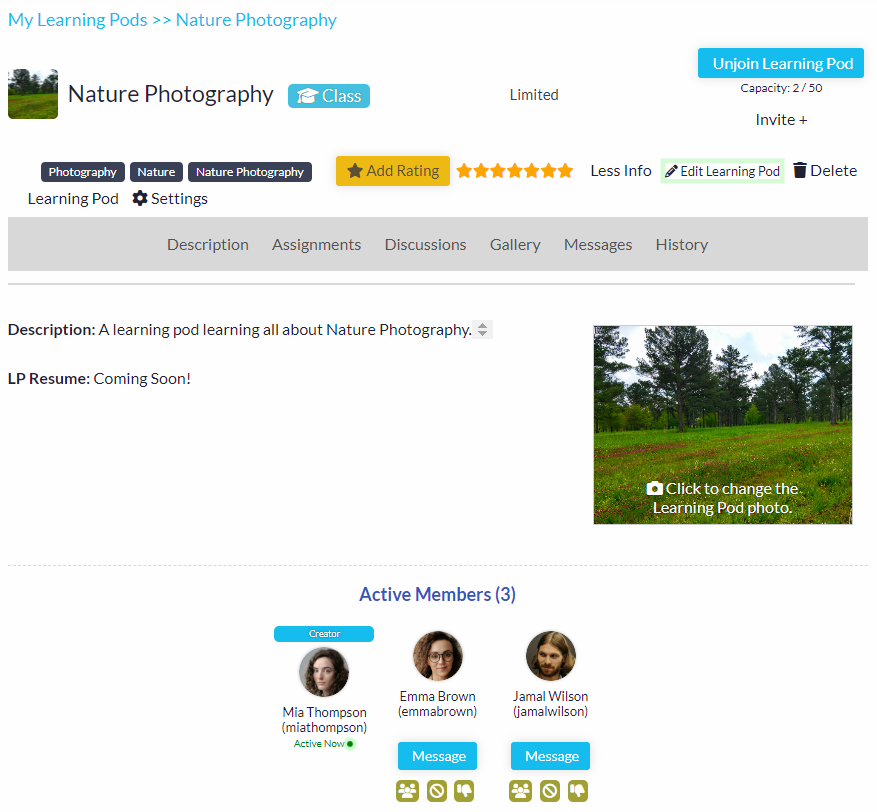This screenshot has height=812, width=877.
Task: Click the pencil icon in Edit Learning Pod
Action: point(671,171)
